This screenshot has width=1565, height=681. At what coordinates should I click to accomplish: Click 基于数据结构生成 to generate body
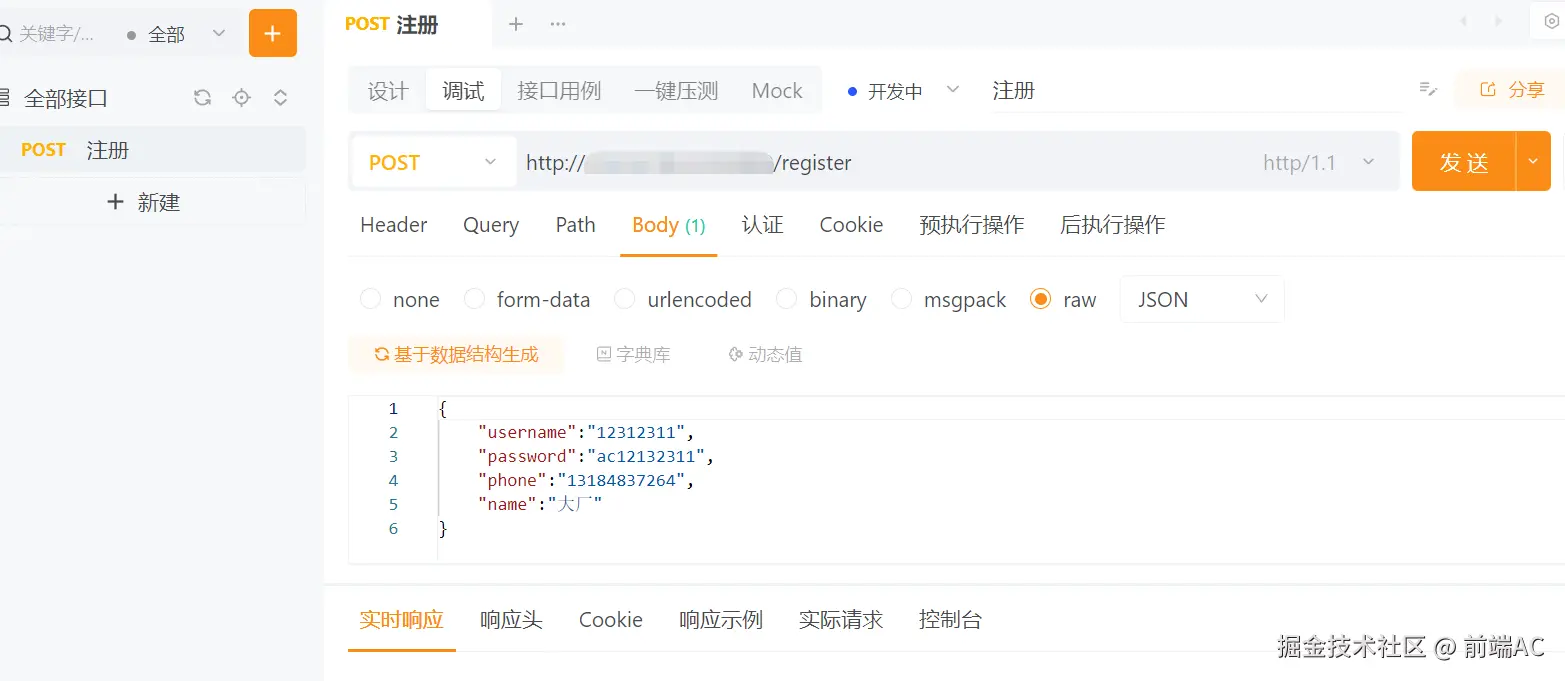pyautogui.click(x=456, y=354)
